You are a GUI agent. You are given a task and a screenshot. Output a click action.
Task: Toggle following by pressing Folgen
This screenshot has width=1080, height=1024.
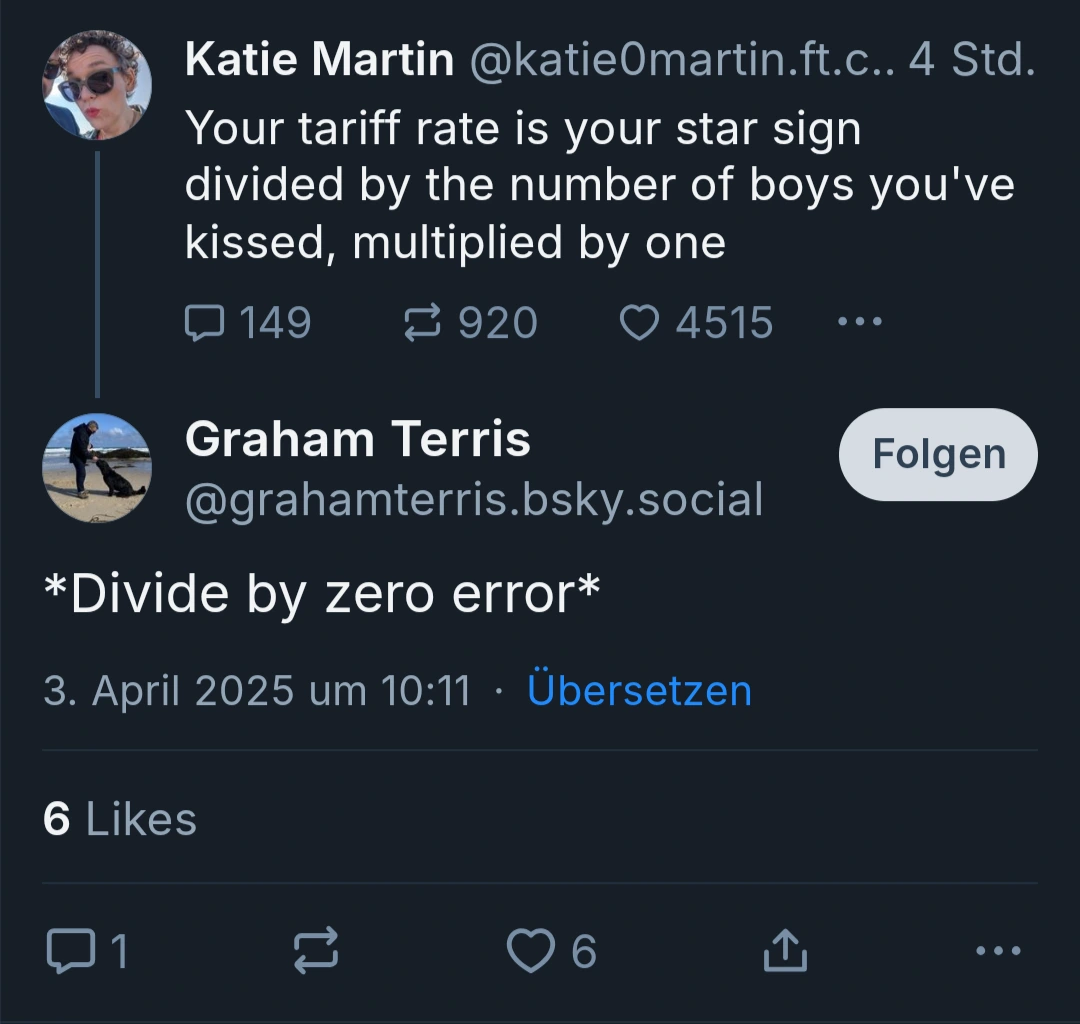pos(937,453)
